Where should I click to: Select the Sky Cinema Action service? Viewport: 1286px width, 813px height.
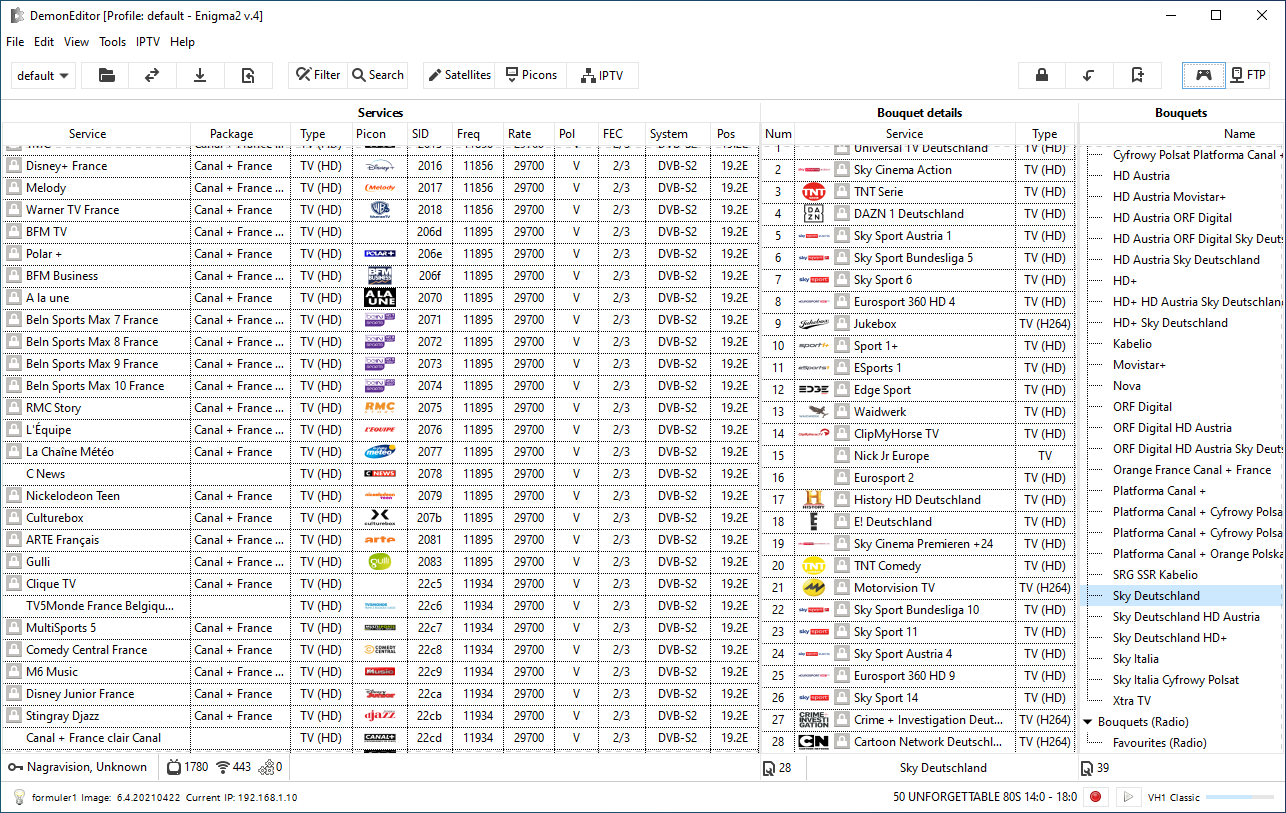(x=918, y=170)
